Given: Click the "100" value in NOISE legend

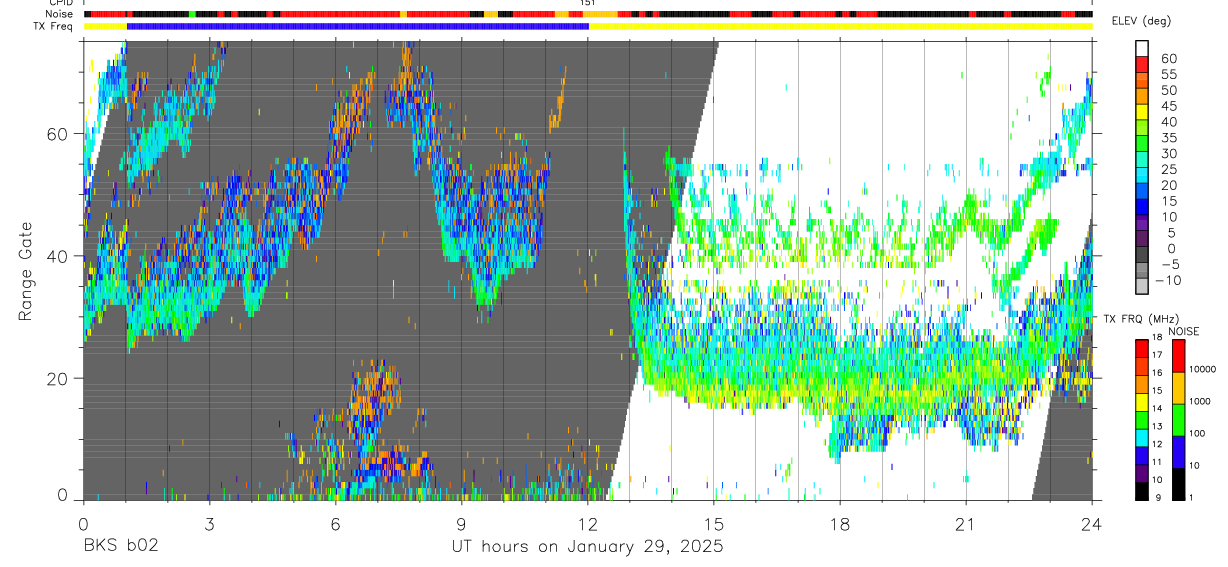Looking at the screenshot, I should (1199, 433).
